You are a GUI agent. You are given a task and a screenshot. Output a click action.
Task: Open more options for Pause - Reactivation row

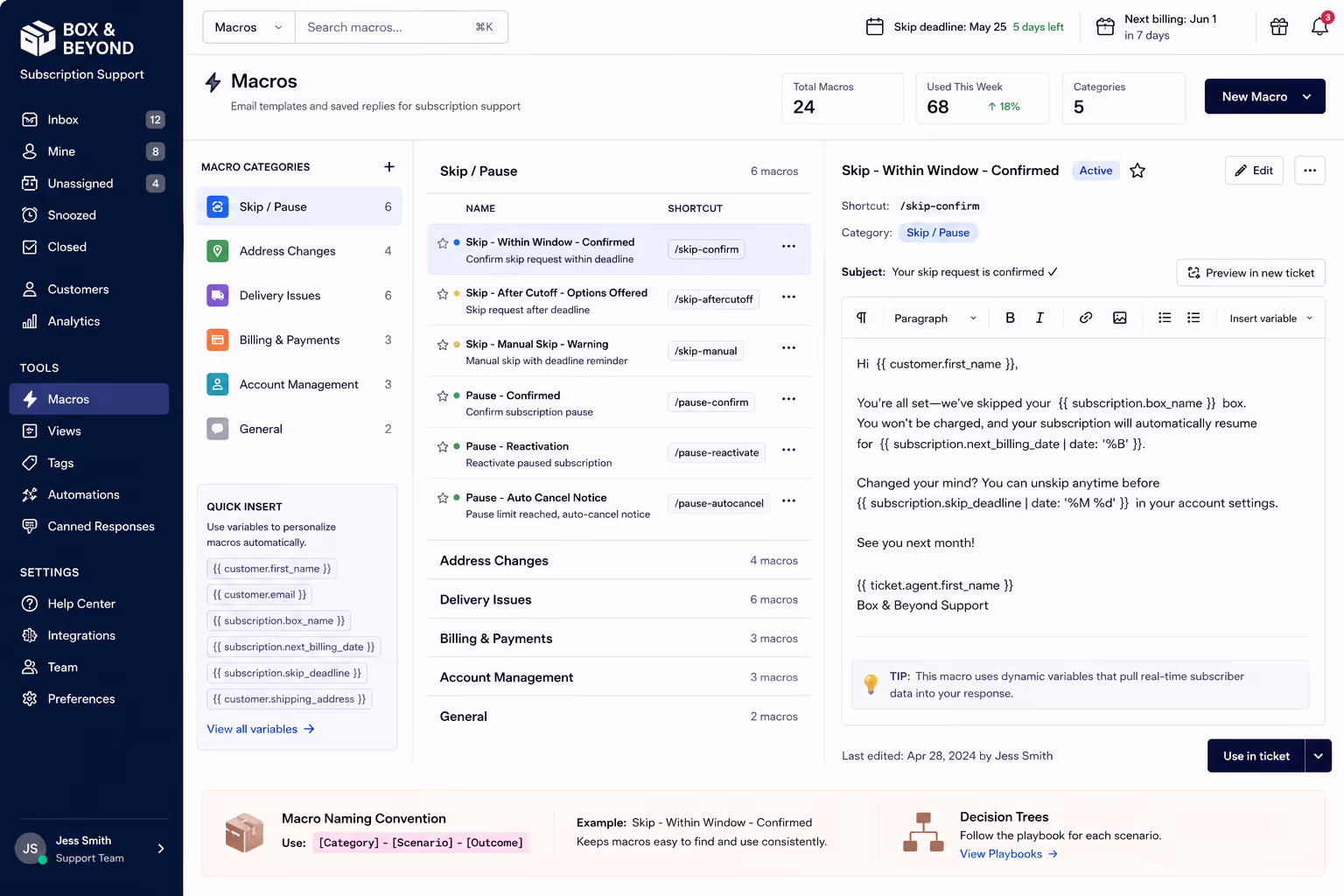click(788, 449)
